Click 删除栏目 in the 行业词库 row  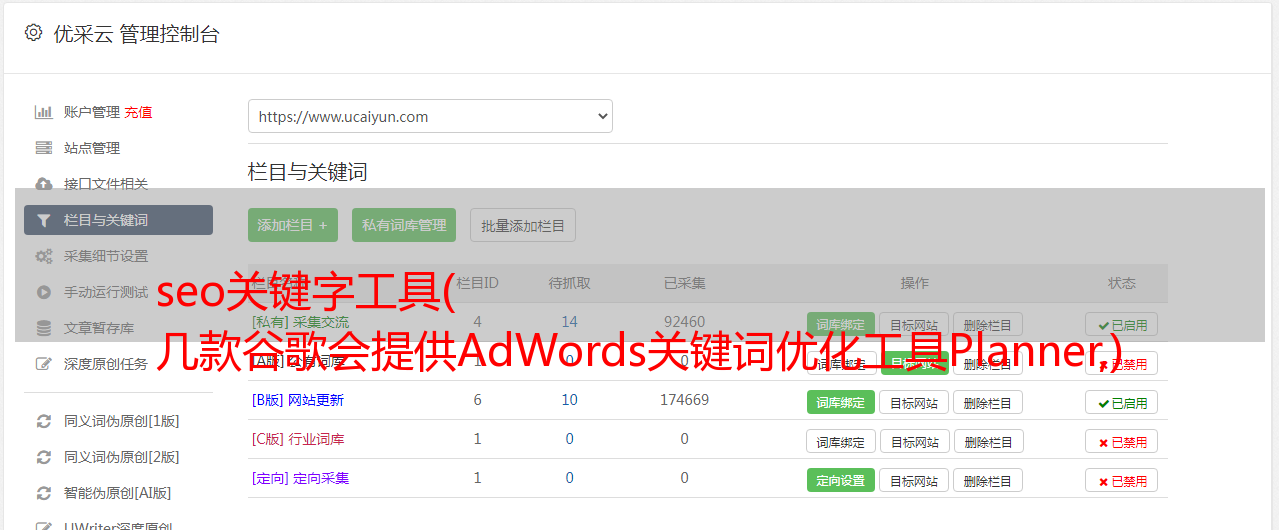[x=988, y=442]
